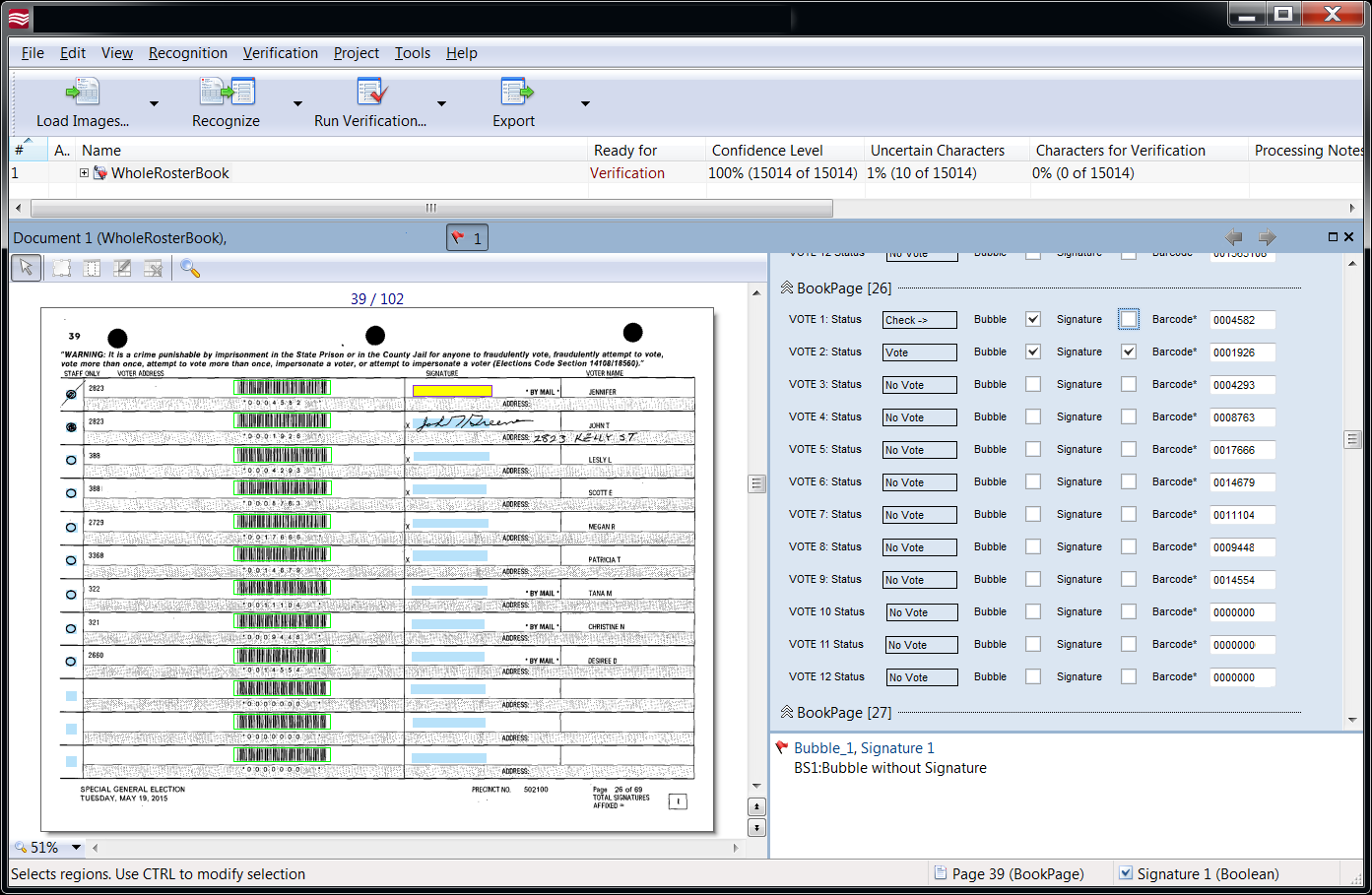
Task: Collapse the BookPage [26] section
Action: tap(787, 288)
